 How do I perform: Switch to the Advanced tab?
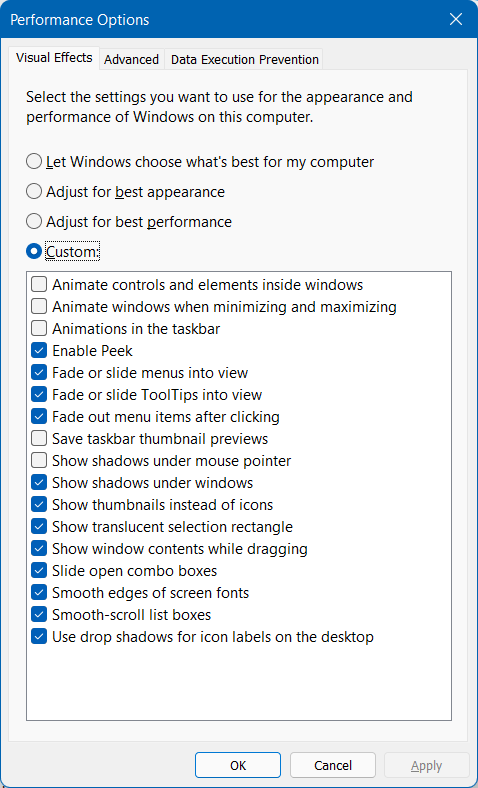[x=132, y=59]
